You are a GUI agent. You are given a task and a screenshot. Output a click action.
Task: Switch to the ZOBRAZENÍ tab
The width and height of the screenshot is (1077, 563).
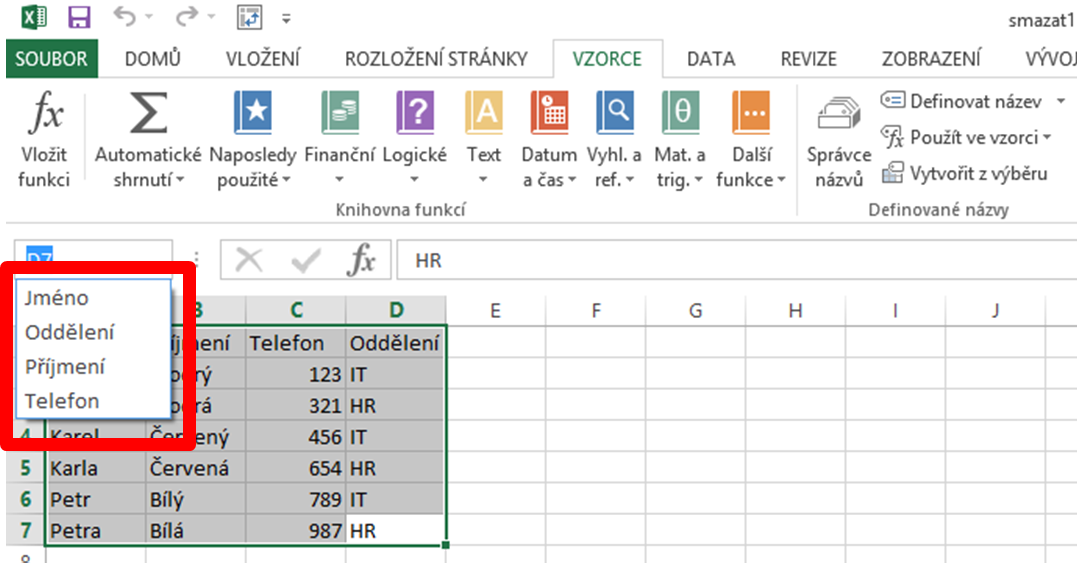(931, 59)
